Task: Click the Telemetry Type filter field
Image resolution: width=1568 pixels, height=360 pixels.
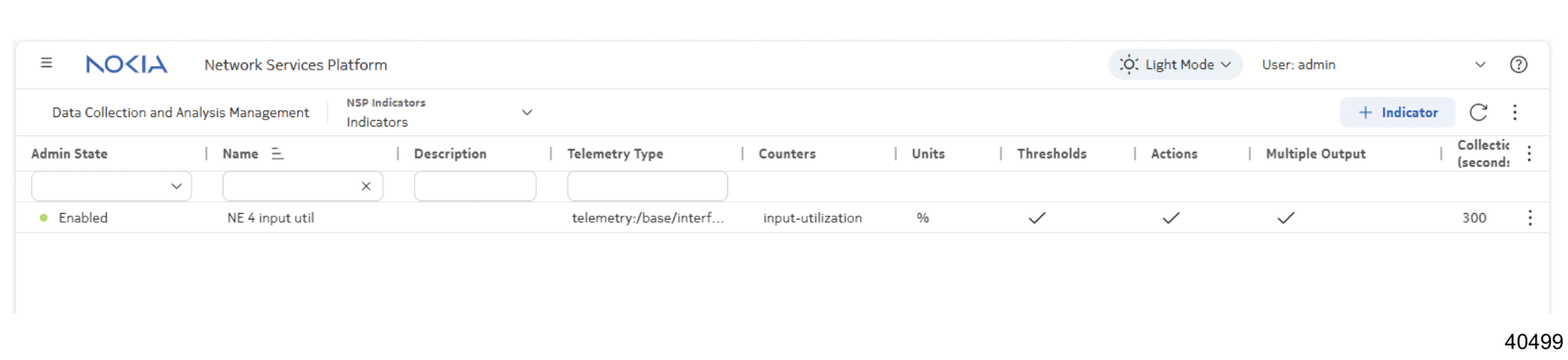Action: [647, 187]
